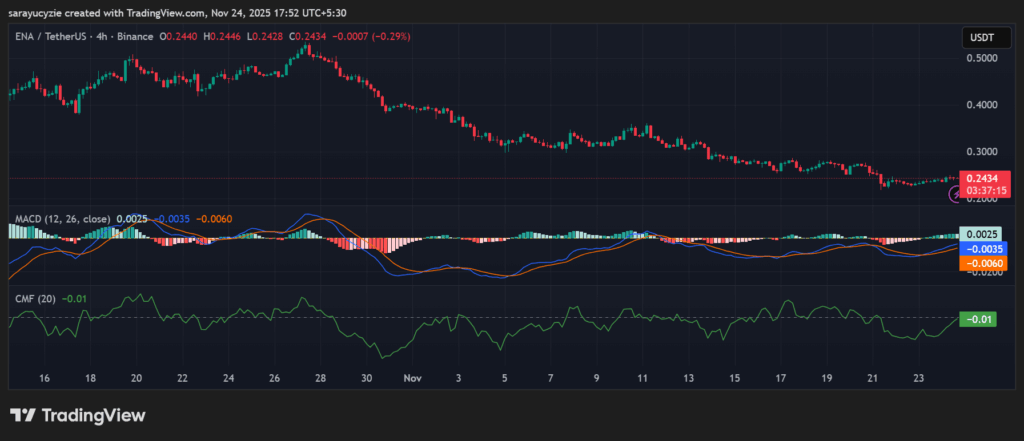This screenshot has height=441, width=1024.
Task: Click the date 7 on the time axis
Action: 551,378
